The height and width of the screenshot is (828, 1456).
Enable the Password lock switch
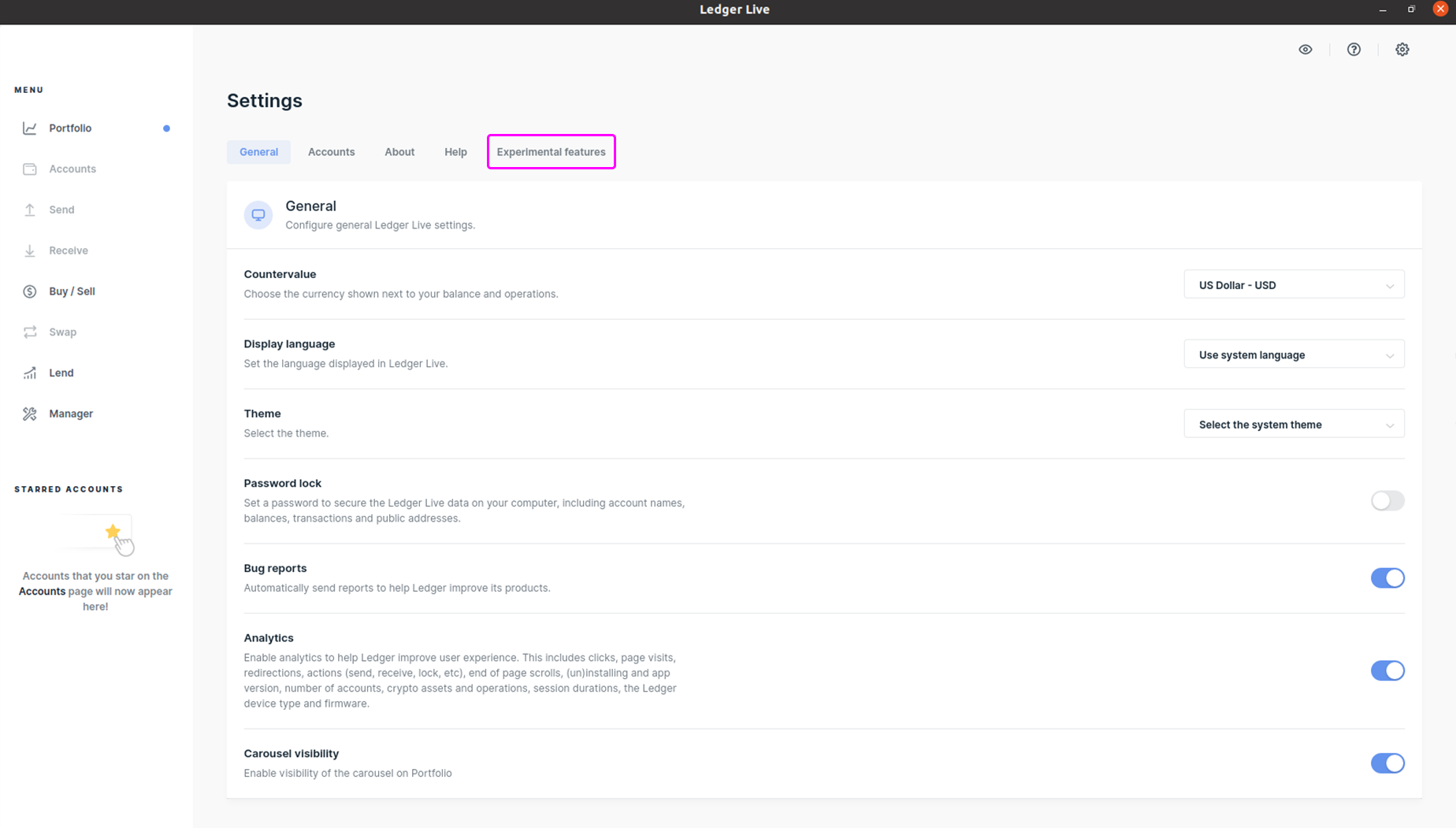[1387, 501]
